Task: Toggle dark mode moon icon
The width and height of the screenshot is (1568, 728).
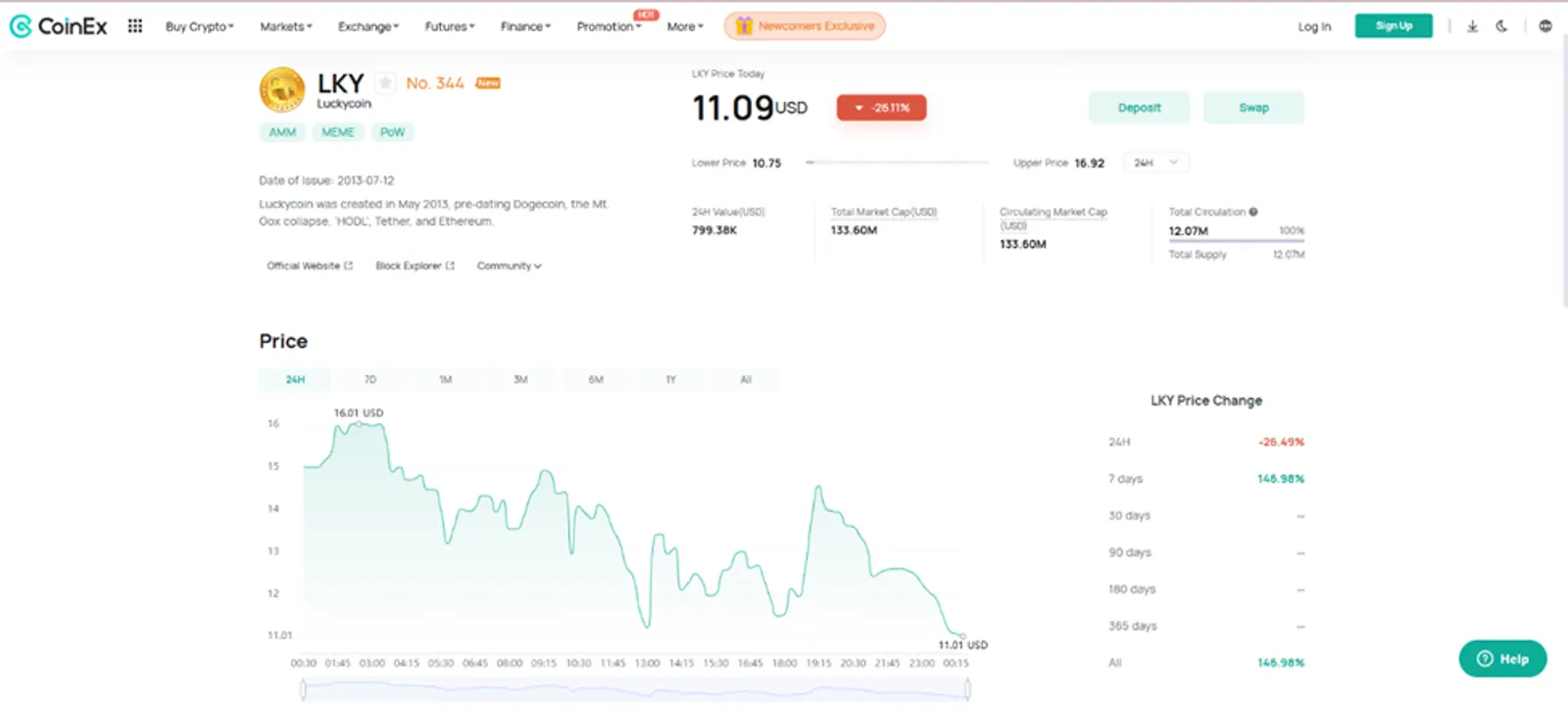Action: (1501, 26)
